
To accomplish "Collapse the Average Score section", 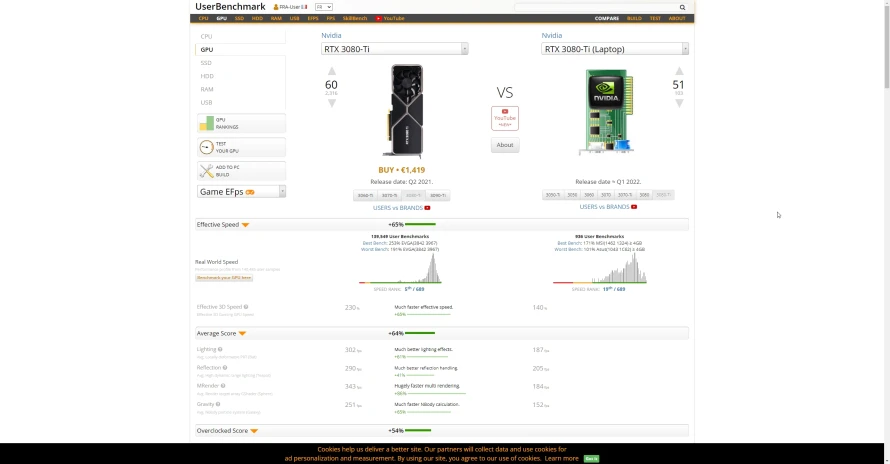I will [242, 334].
